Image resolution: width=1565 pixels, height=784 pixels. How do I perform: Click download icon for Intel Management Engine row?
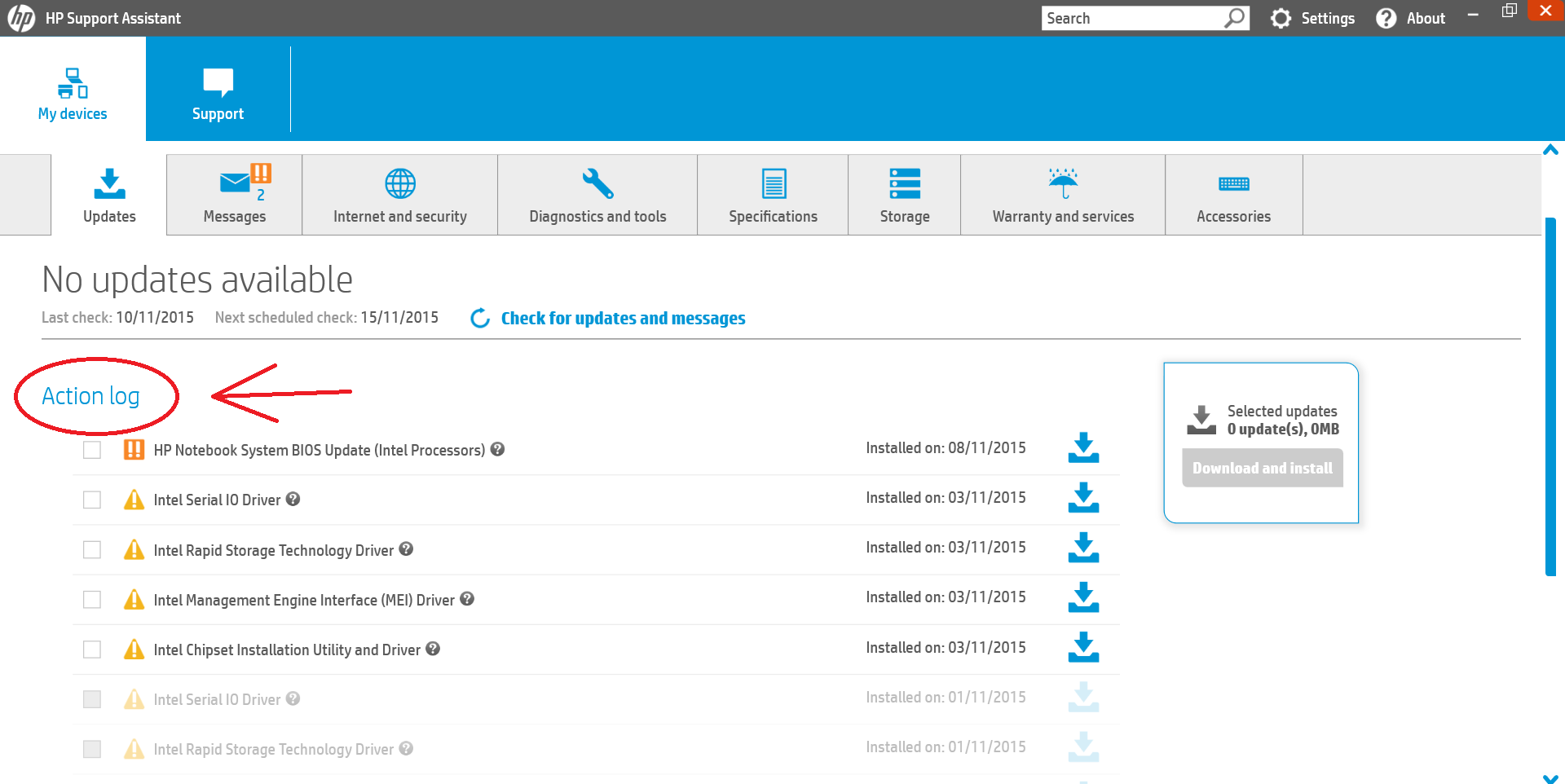[x=1083, y=597]
